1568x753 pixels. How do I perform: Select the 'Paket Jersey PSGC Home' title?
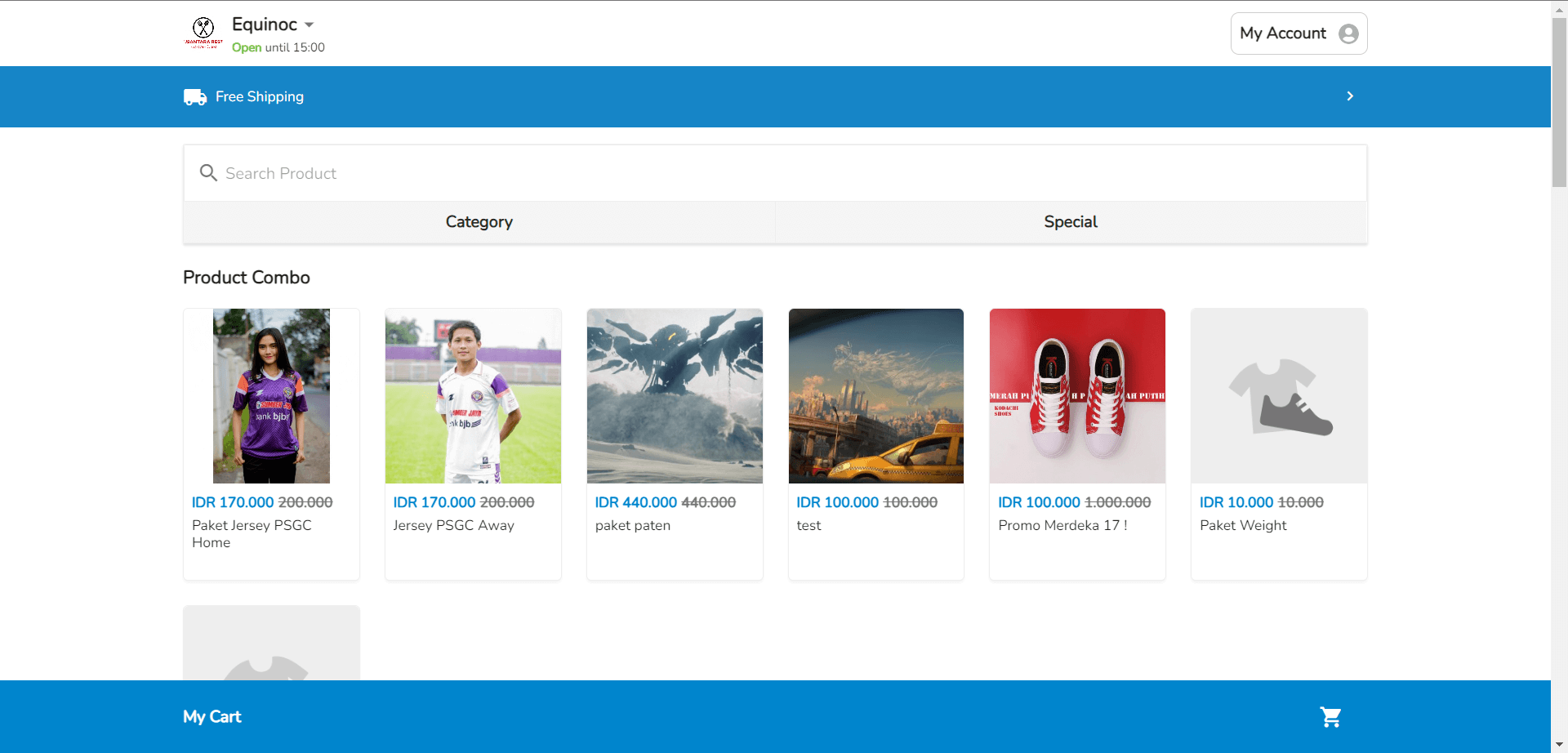pyautogui.click(x=252, y=534)
